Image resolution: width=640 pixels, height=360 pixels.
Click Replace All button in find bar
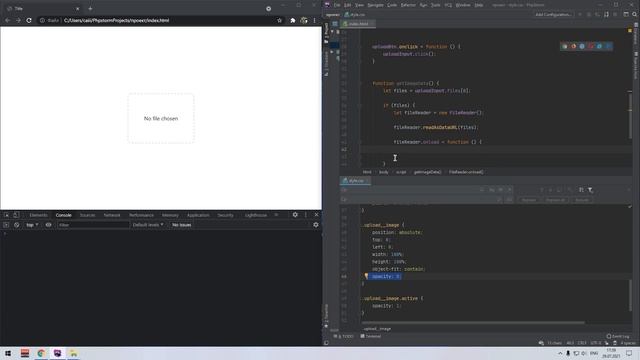pos(556,200)
